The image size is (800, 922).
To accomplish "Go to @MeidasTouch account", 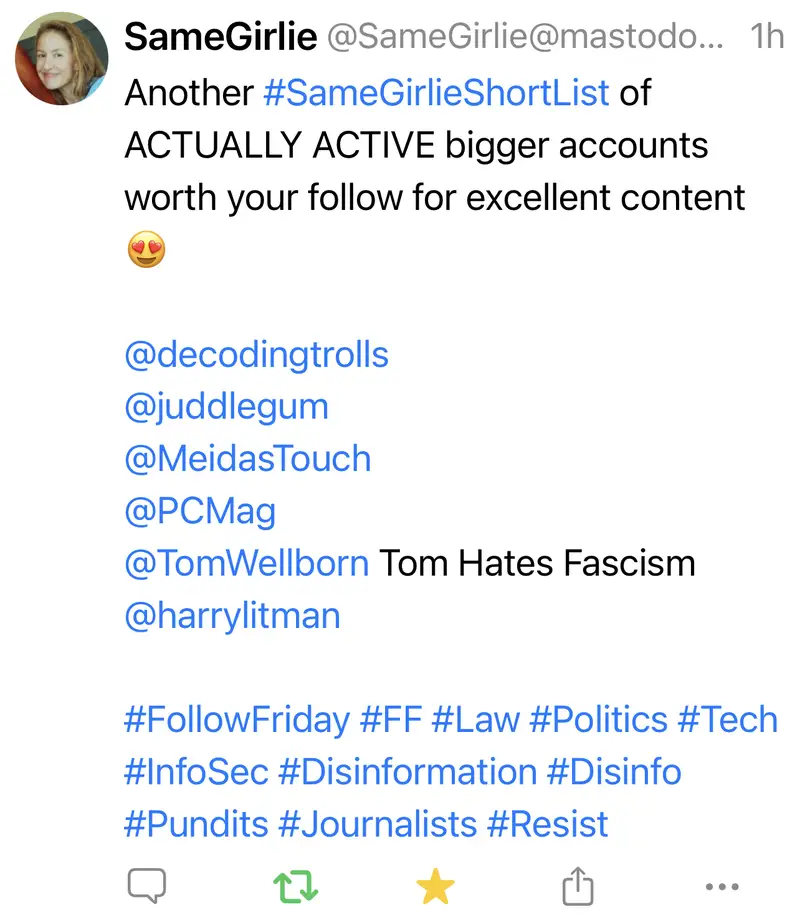I will click(x=248, y=459).
